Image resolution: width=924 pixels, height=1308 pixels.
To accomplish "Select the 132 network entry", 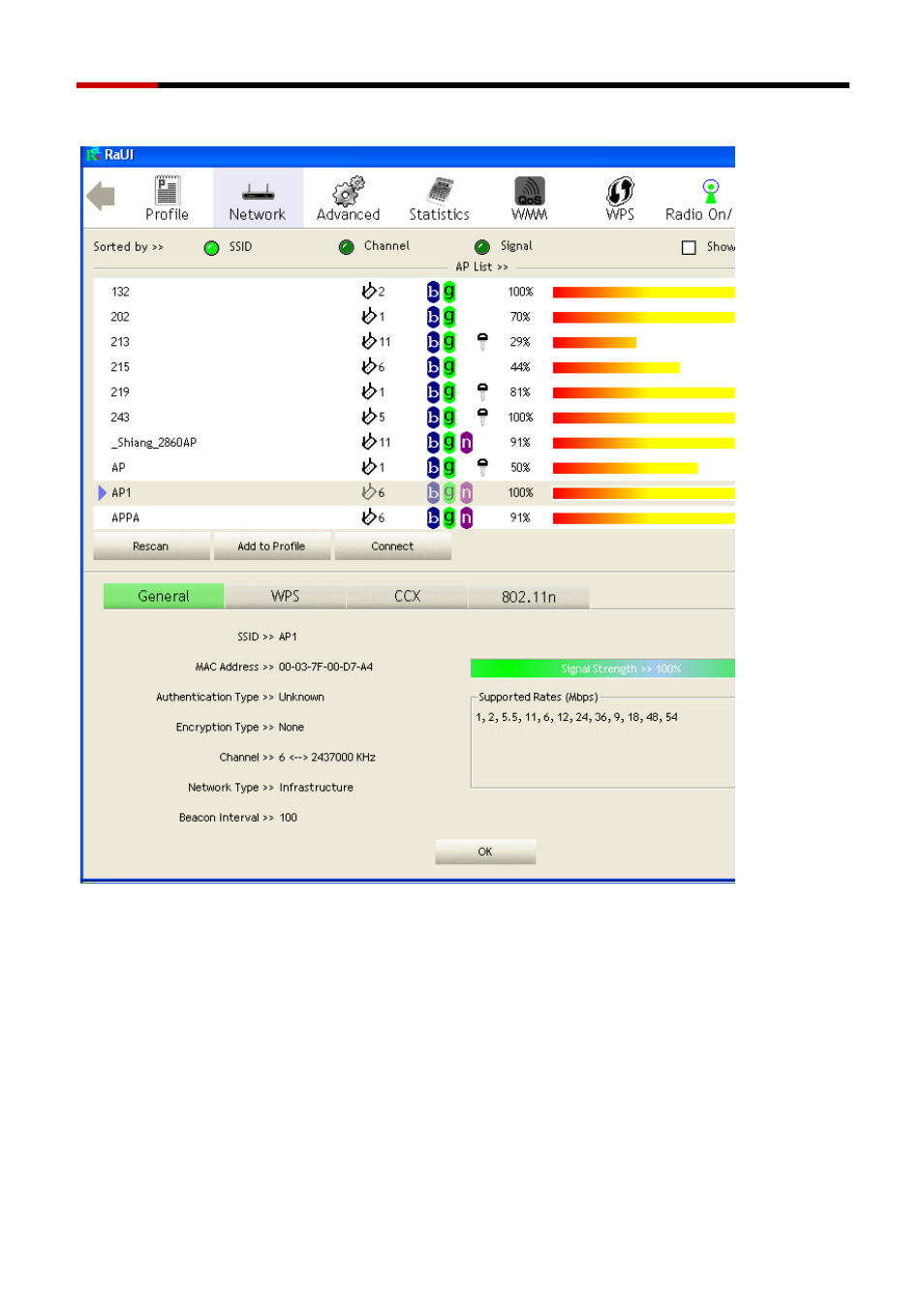I will click(x=120, y=292).
